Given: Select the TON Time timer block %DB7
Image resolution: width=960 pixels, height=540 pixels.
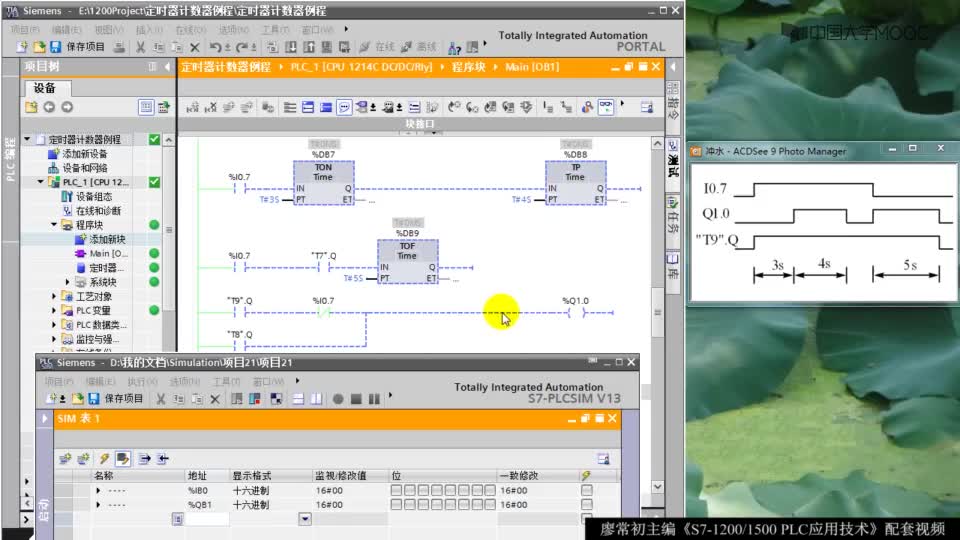Looking at the screenshot, I should pos(323,183).
